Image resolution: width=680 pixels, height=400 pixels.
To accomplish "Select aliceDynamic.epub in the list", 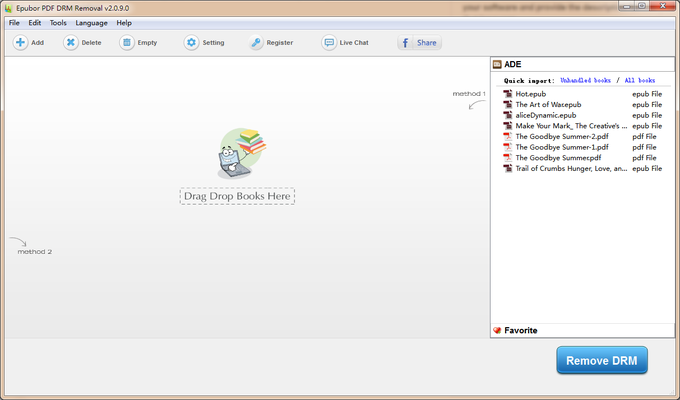I will pos(546,115).
